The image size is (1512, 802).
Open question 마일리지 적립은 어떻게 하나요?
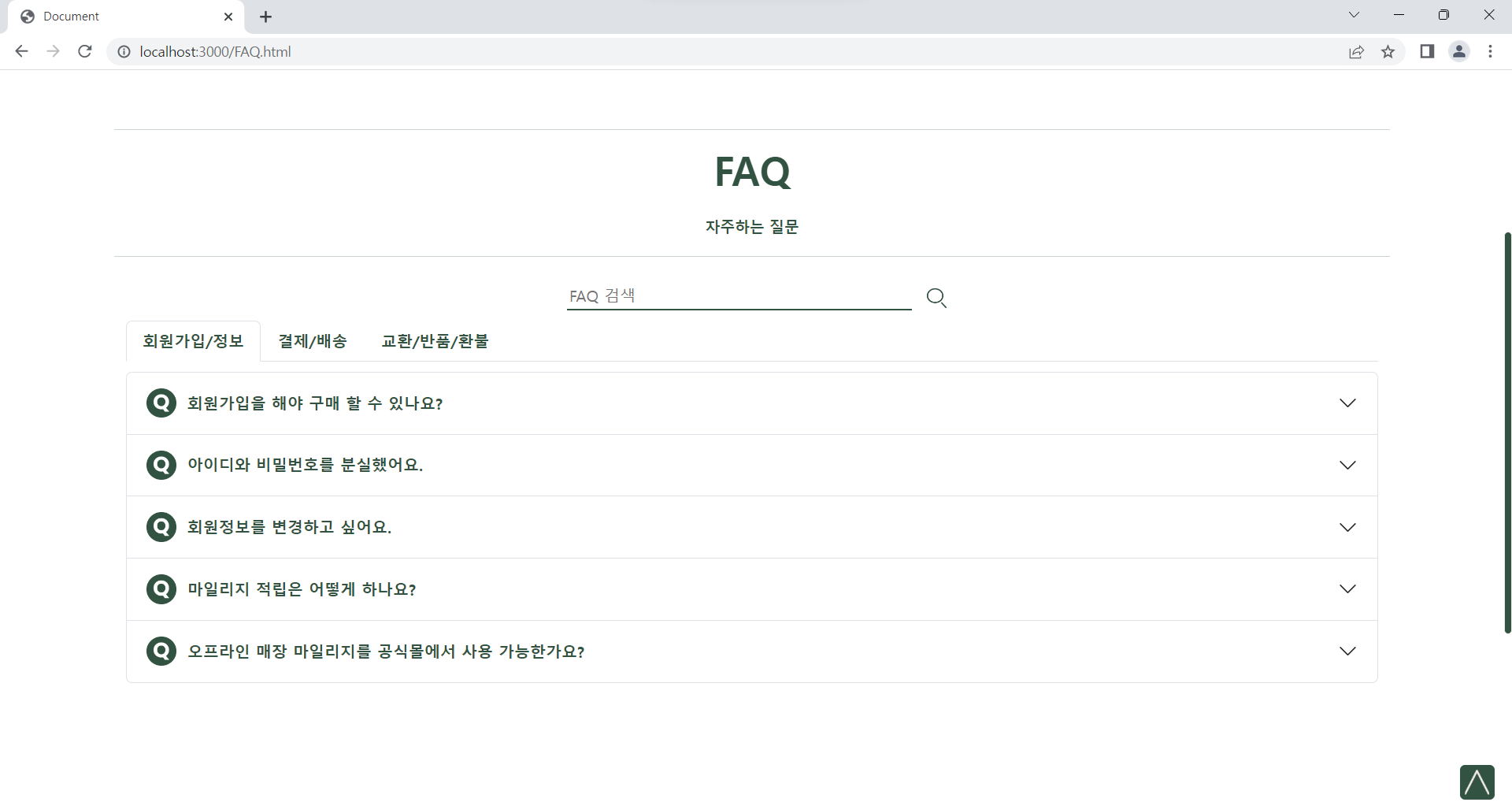752,589
